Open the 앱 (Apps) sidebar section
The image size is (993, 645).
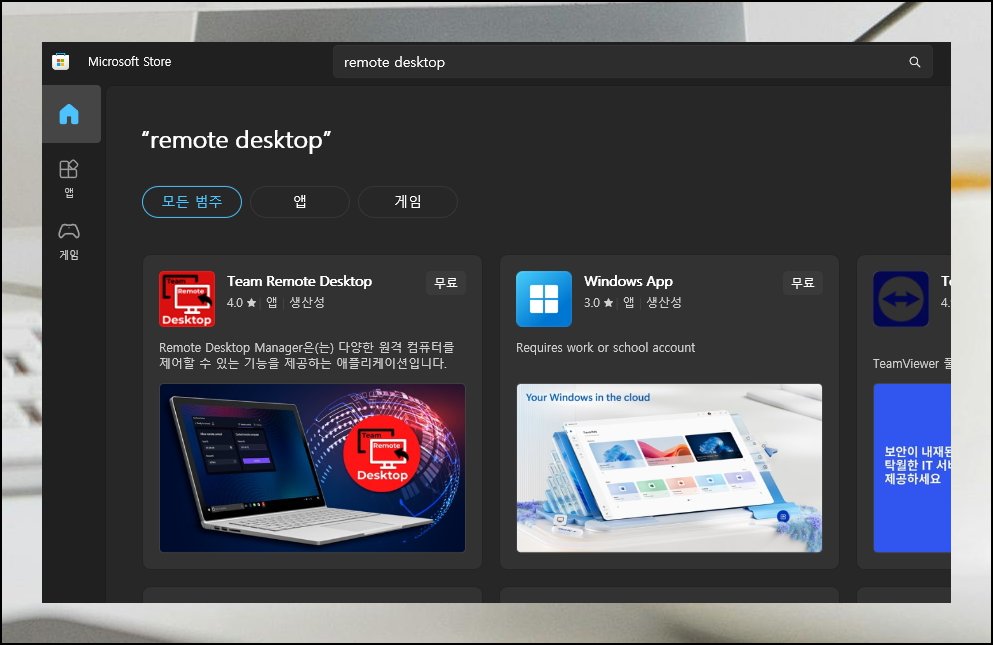click(x=69, y=179)
